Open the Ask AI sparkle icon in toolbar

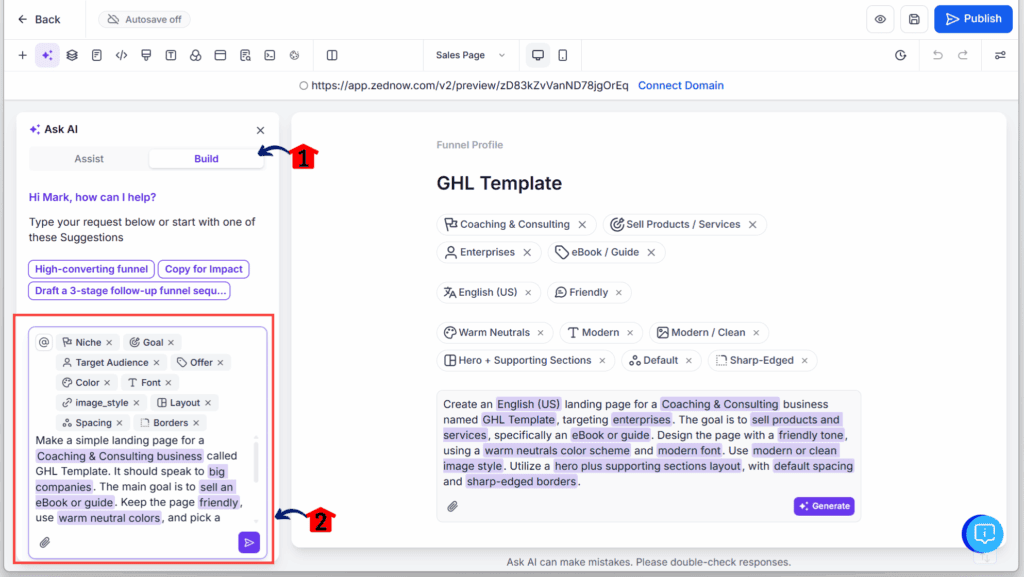point(46,55)
